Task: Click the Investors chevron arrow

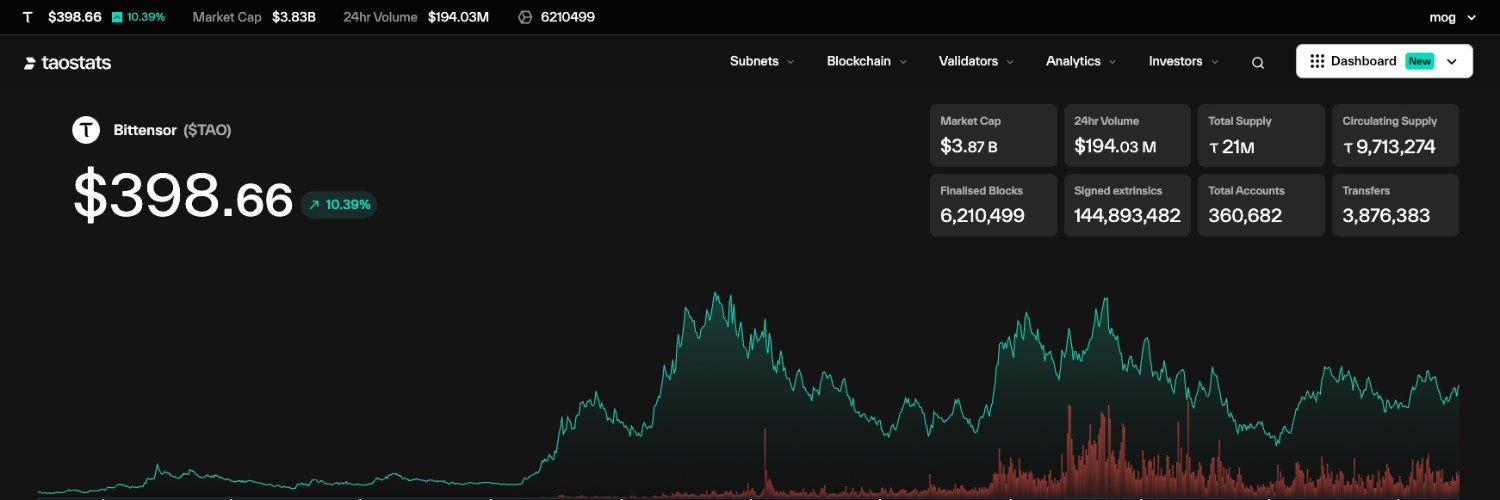Action: click(x=1215, y=62)
